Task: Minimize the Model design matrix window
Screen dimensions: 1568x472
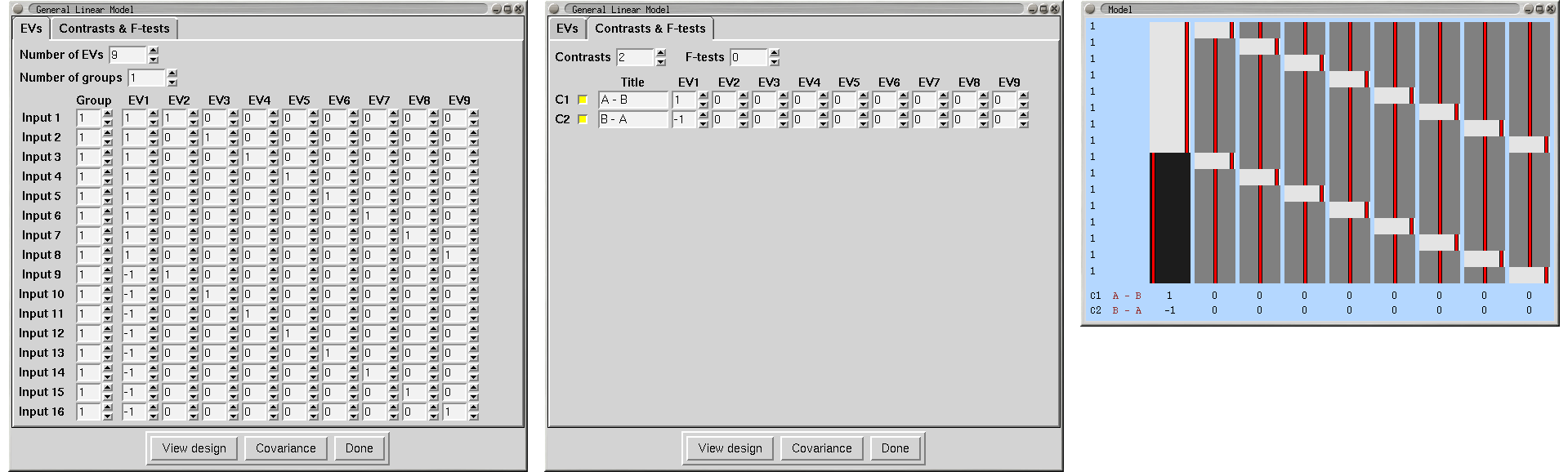Action: tap(1529, 9)
